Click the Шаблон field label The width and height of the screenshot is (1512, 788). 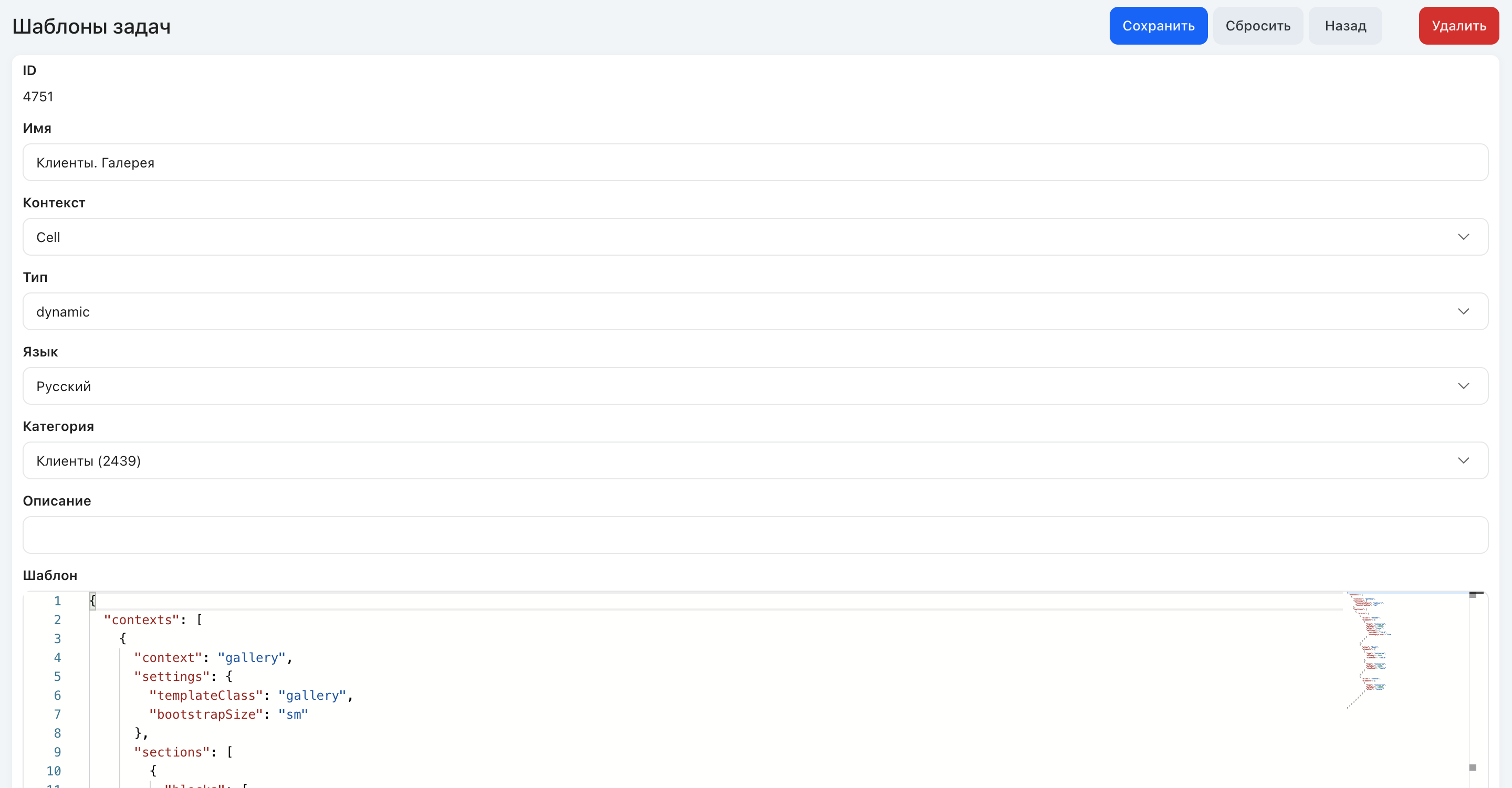point(50,575)
